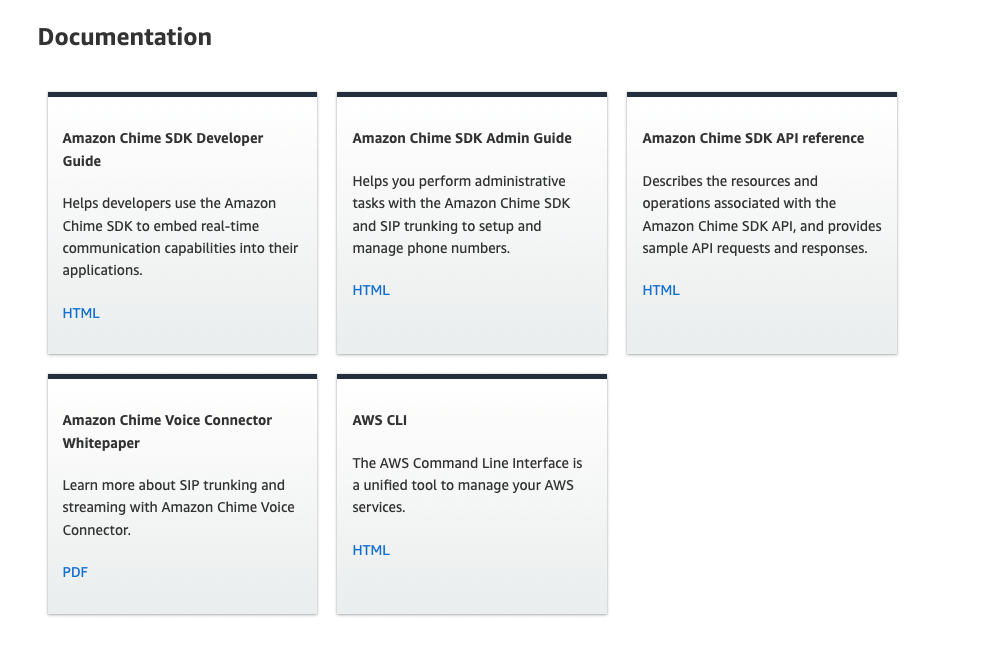This screenshot has height=669, width=987.
Task: Click the Documentation section heading
Action: (125, 37)
